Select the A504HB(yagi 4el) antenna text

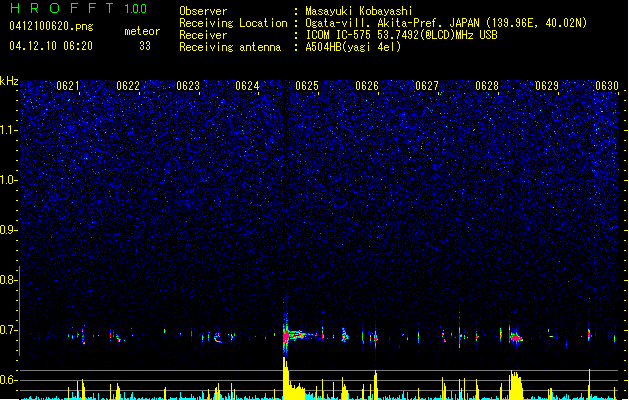pyautogui.click(x=353, y=47)
